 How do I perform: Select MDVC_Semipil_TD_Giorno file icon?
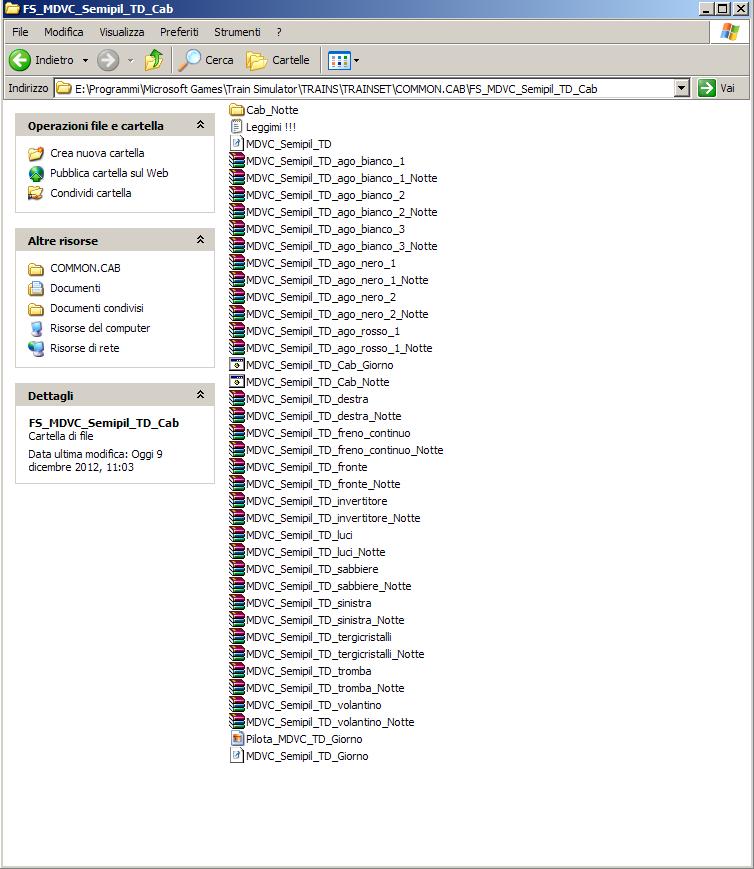tap(237, 756)
